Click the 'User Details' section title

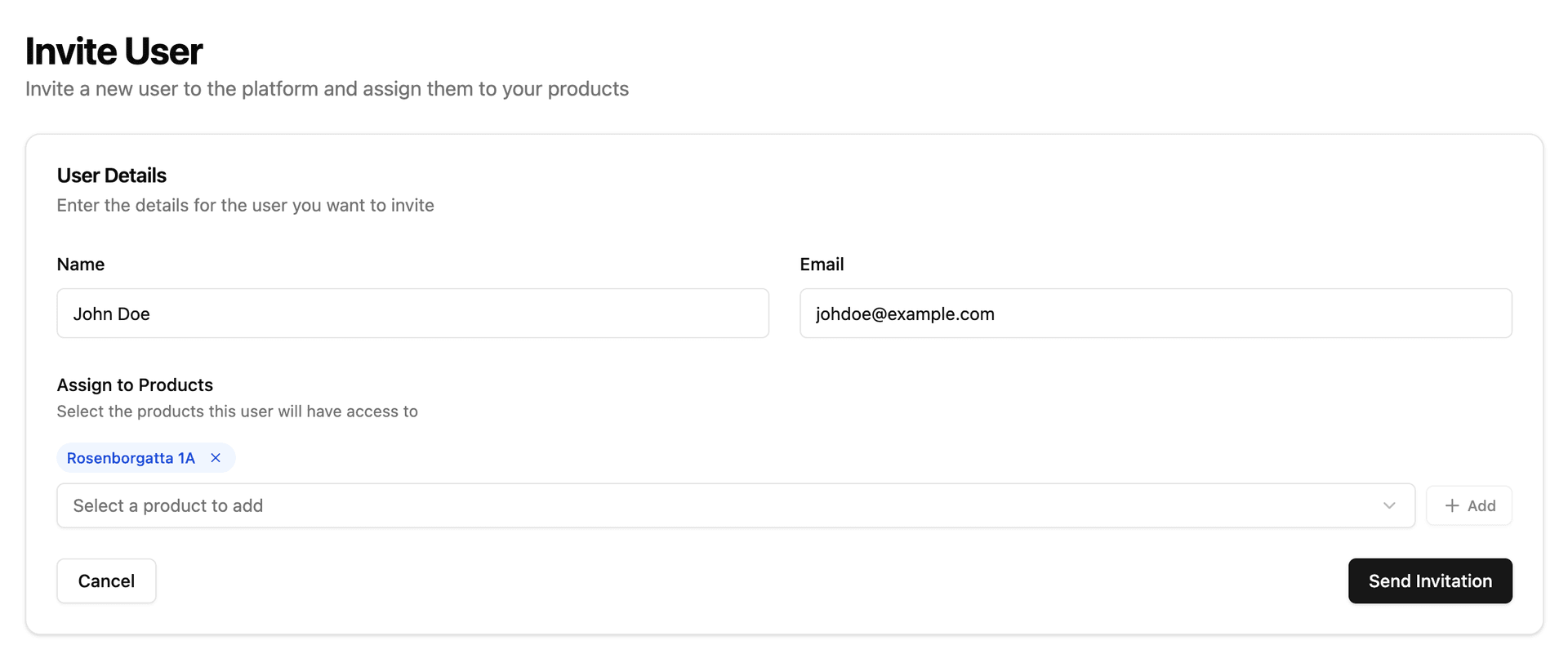(x=112, y=176)
